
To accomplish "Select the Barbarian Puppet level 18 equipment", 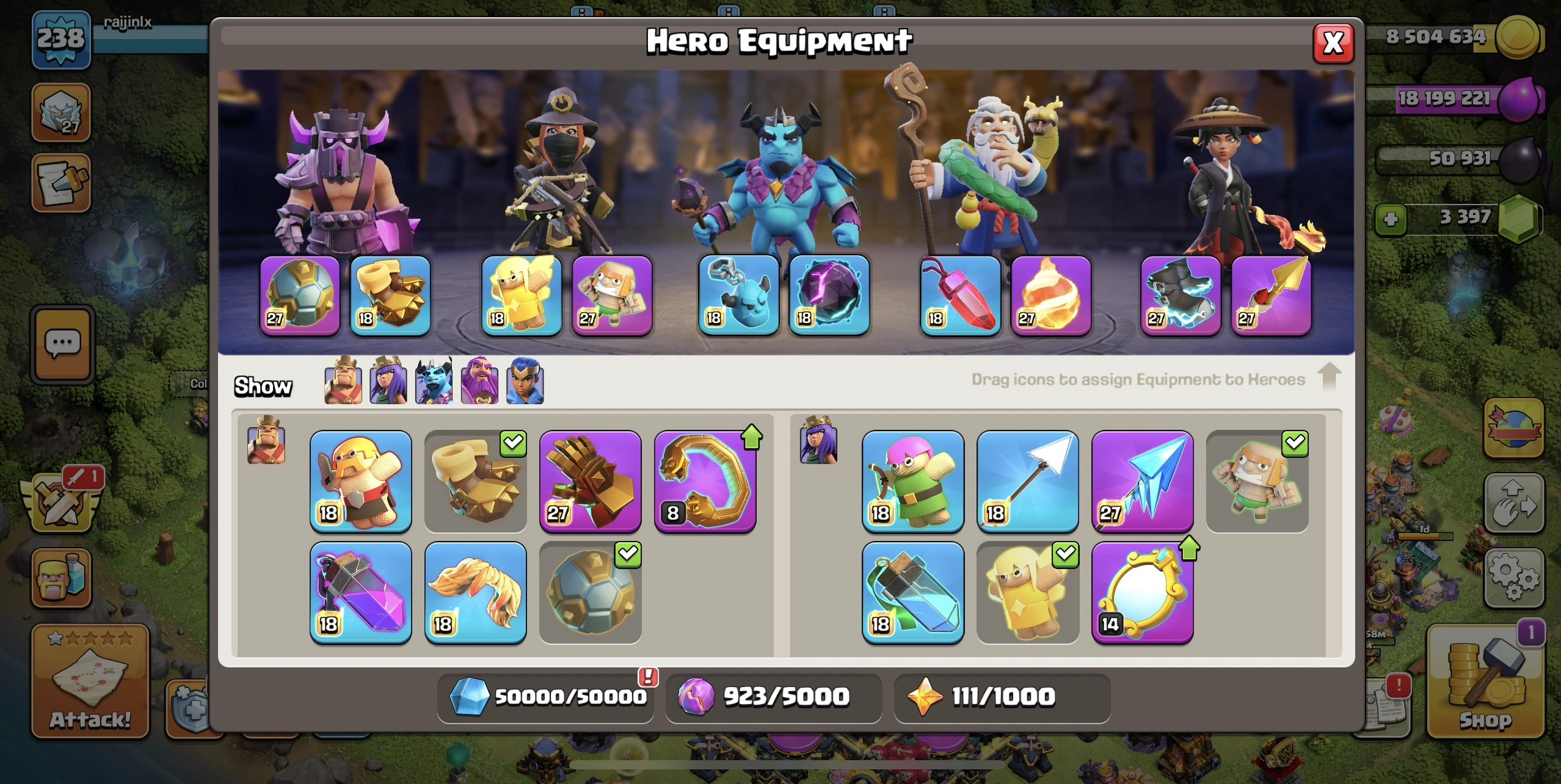I will [x=361, y=482].
